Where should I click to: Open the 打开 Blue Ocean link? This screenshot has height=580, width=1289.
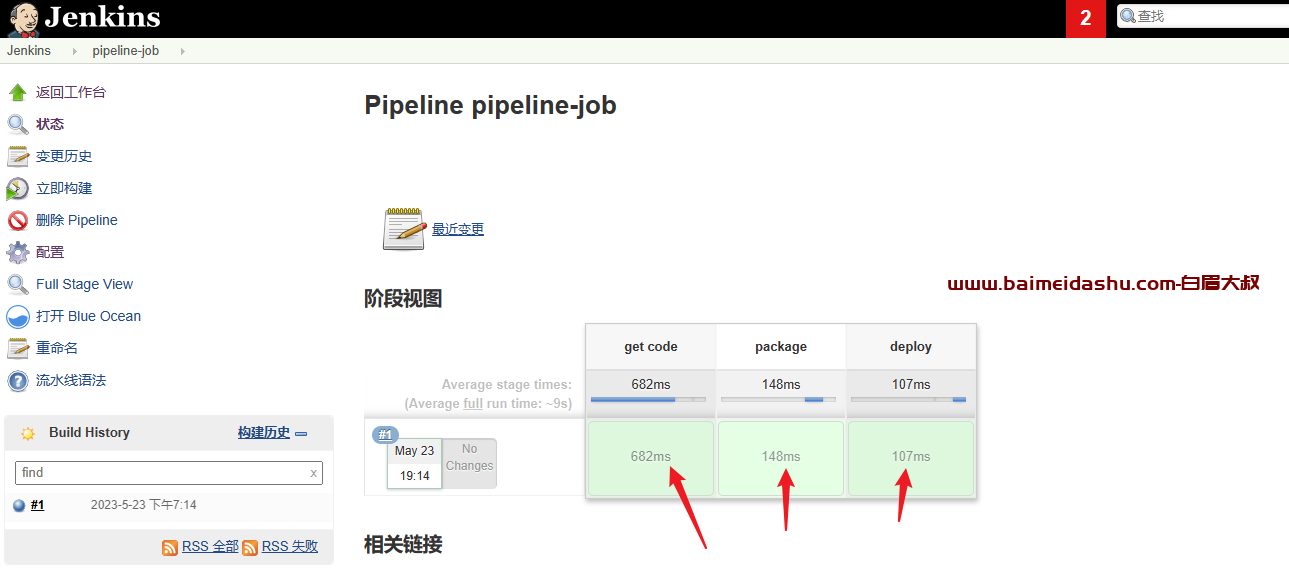pyautogui.click(x=88, y=316)
